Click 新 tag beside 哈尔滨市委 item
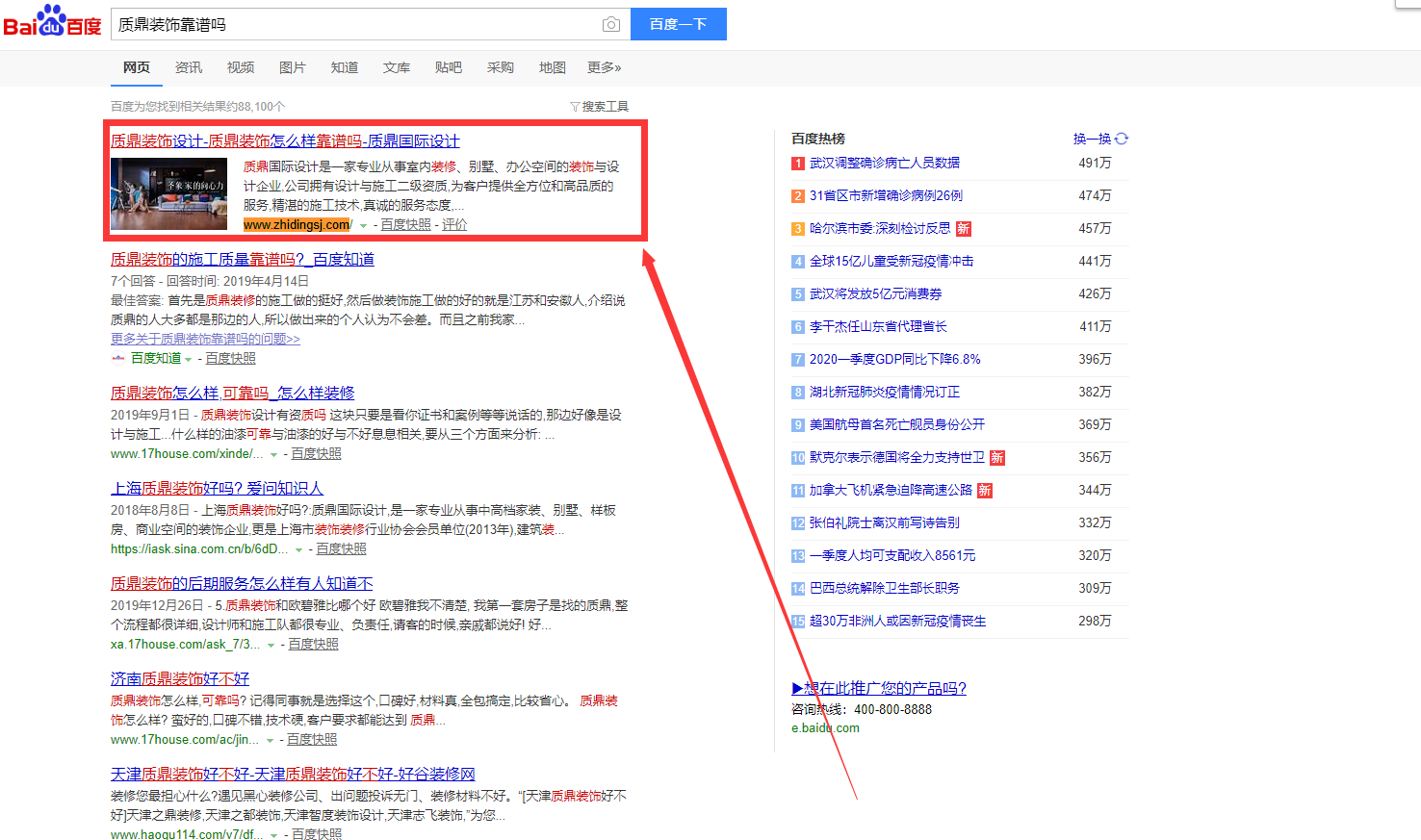This screenshot has width=1421, height=840. click(963, 229)
